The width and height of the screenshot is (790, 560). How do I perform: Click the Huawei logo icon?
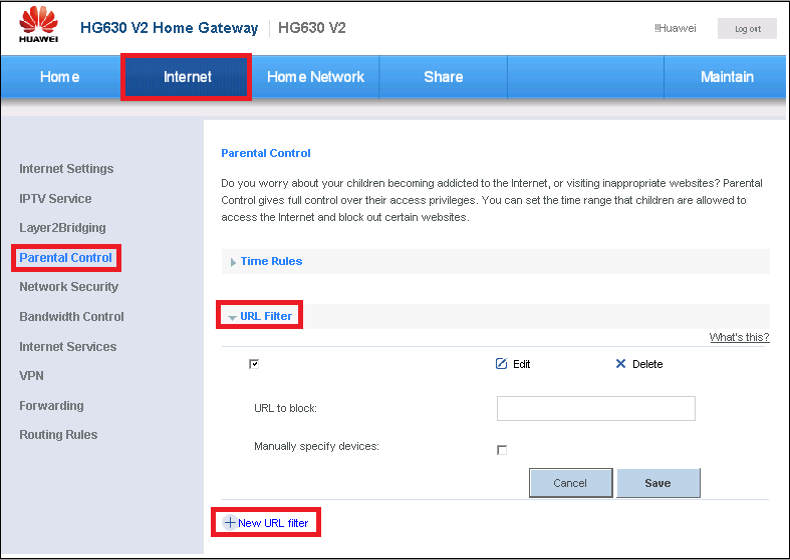[x=39, y=24]
